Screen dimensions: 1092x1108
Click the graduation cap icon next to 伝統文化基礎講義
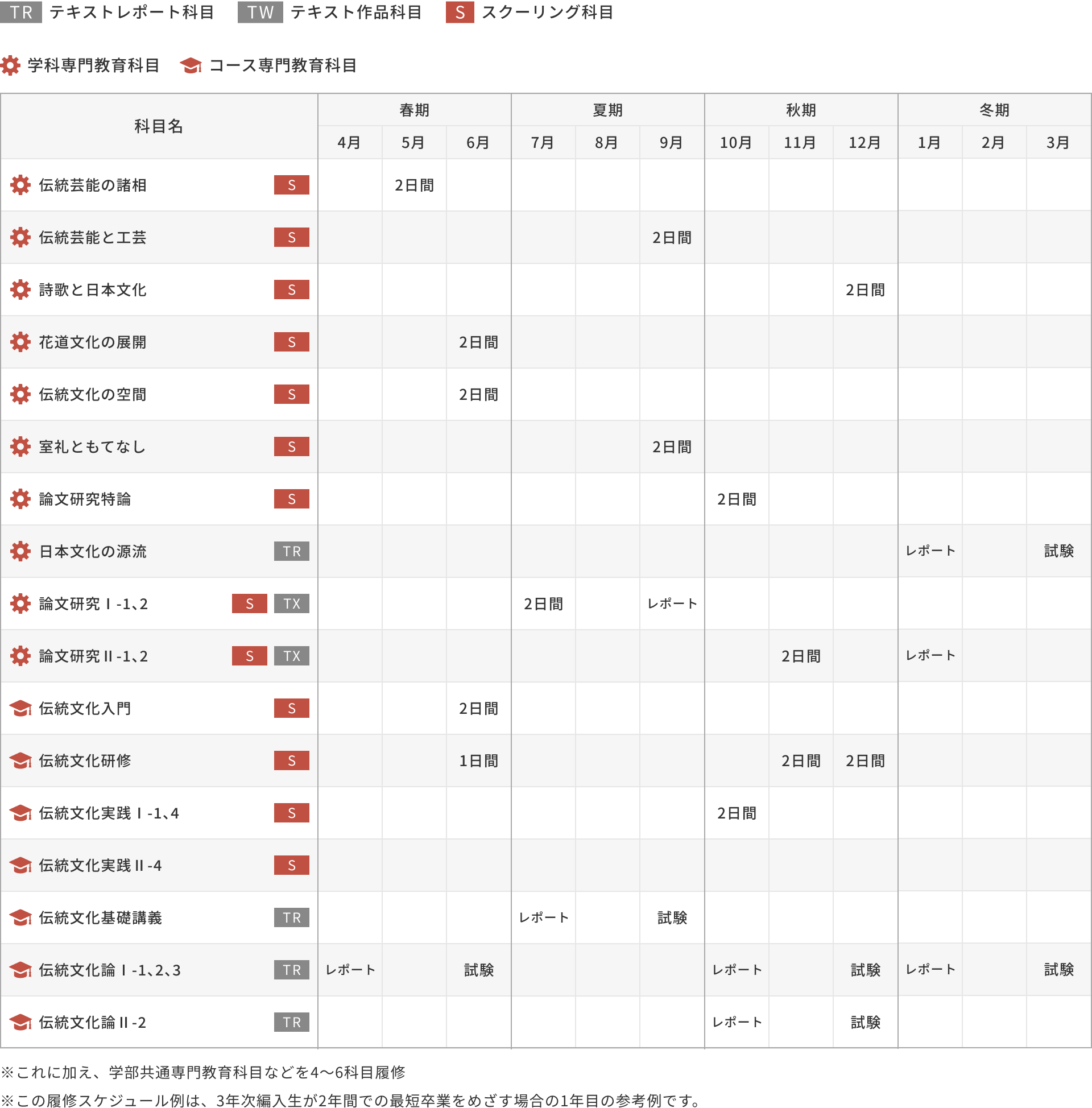tap(20, 917)
